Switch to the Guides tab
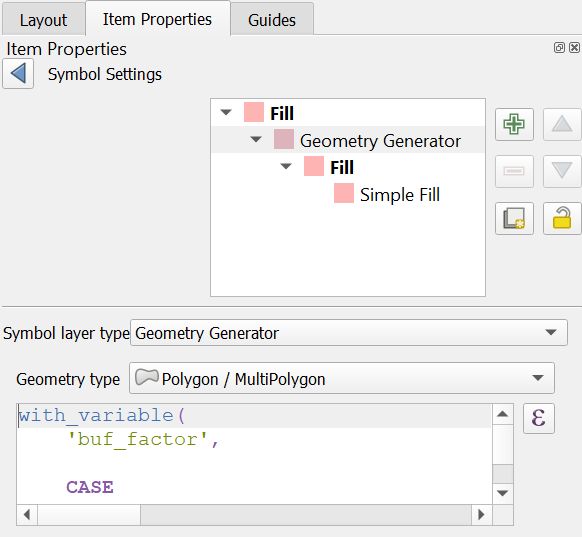 (272, 20)
